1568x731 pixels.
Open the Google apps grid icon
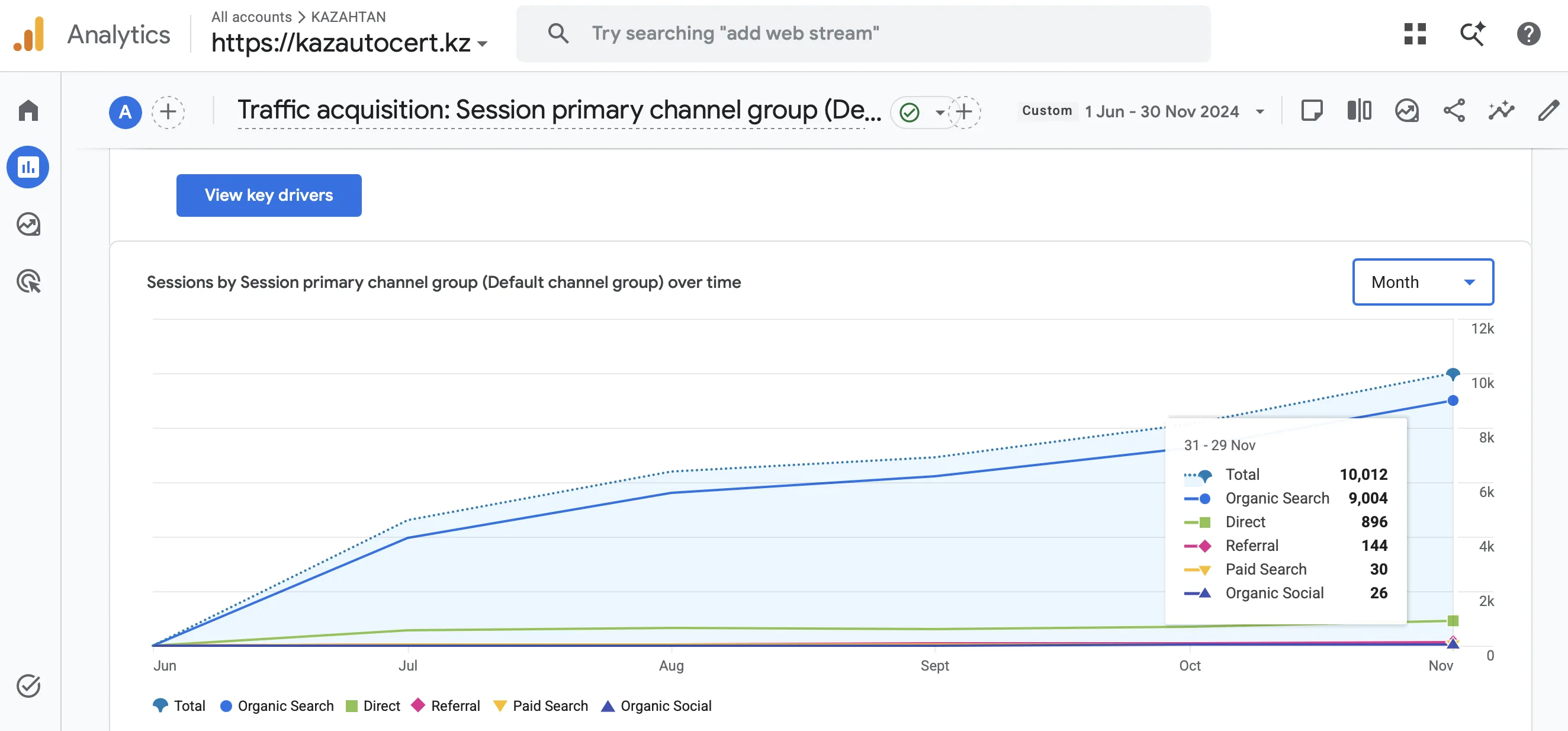click(1415, 34)
